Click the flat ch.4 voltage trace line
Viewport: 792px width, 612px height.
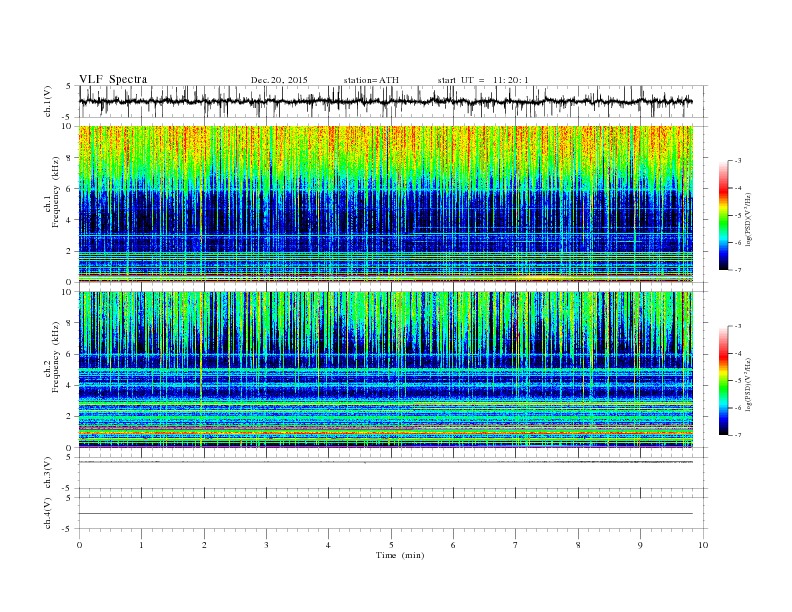coord(386,514)
